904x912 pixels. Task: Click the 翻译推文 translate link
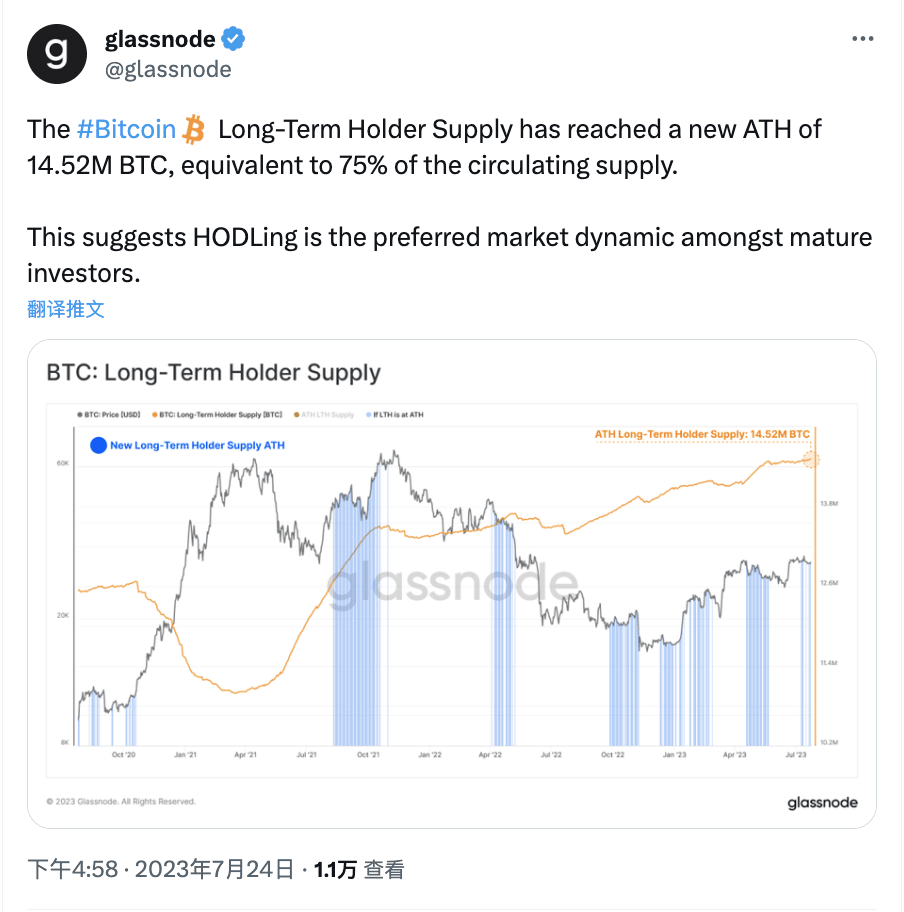pyautogui.click(x=64, y=309)
